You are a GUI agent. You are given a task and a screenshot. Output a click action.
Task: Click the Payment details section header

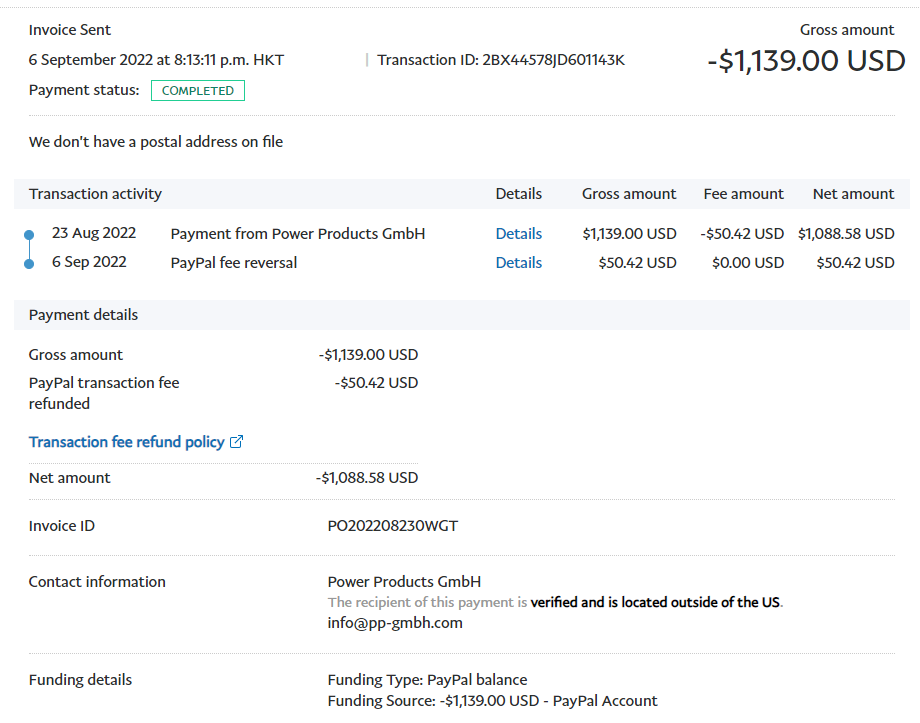[83, 315]
